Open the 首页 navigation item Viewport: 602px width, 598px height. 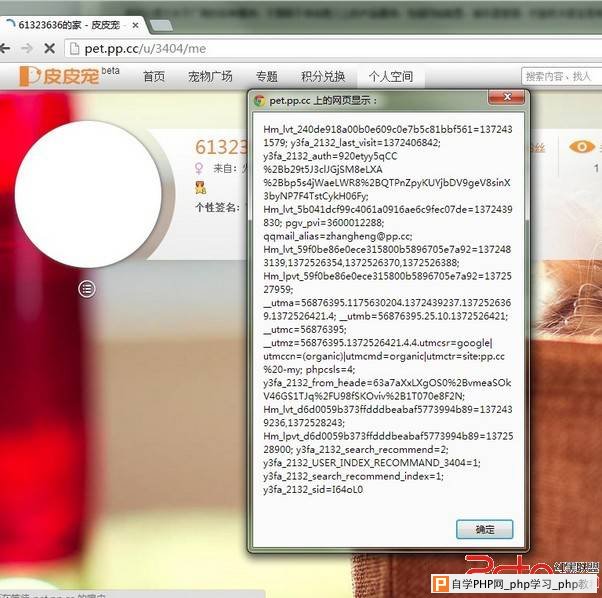(154, 76)
